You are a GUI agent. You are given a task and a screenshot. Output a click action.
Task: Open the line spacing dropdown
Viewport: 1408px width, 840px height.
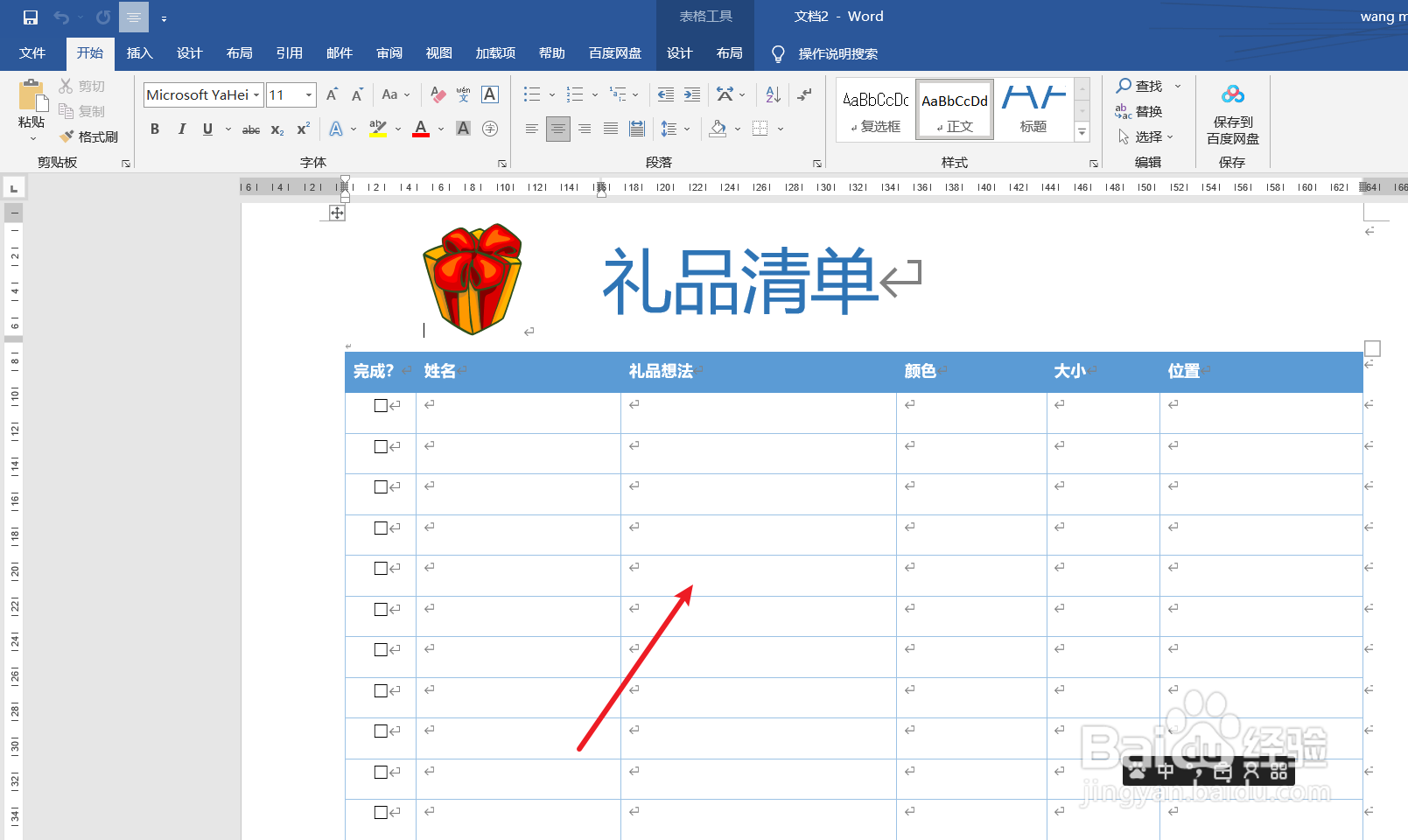coord(676,129)
